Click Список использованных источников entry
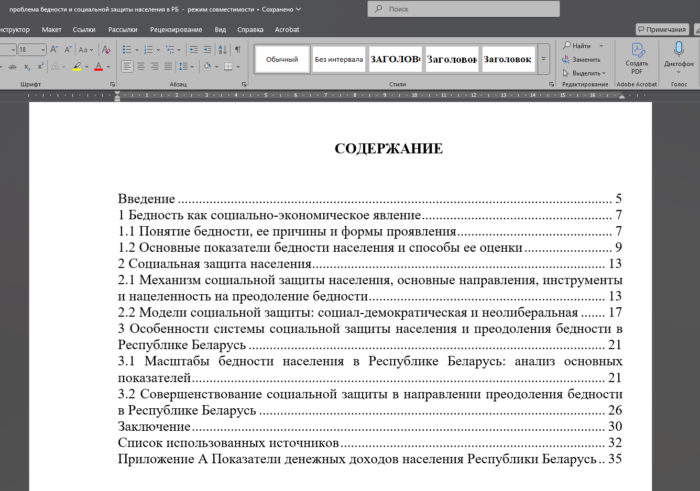700x491 pixels. point(370,442)
